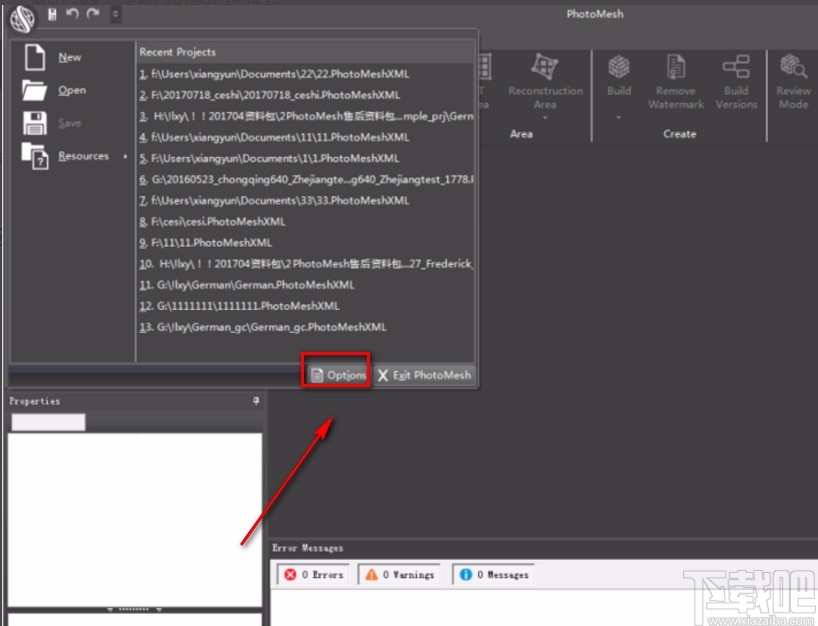Open quick access toolbar customize dropdown
Screen dimensions: 818x626
point(116,15)
